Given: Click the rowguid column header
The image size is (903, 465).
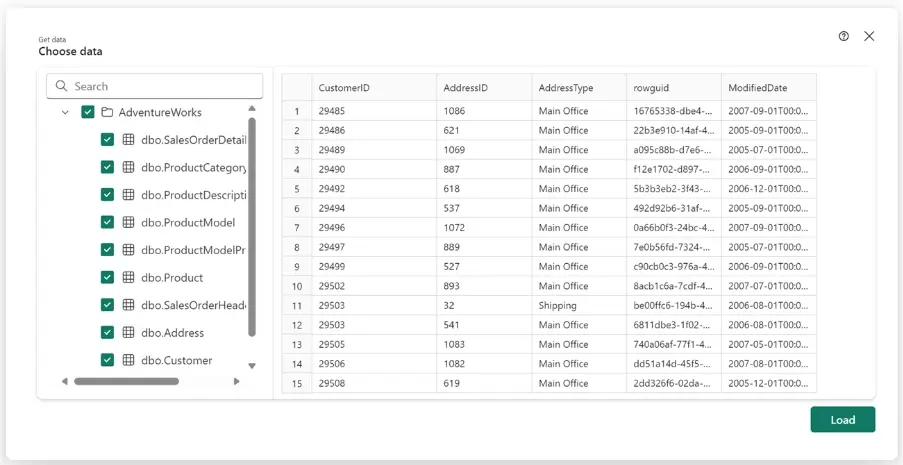Looking at the screenshot, I should [x=674, y=88].
